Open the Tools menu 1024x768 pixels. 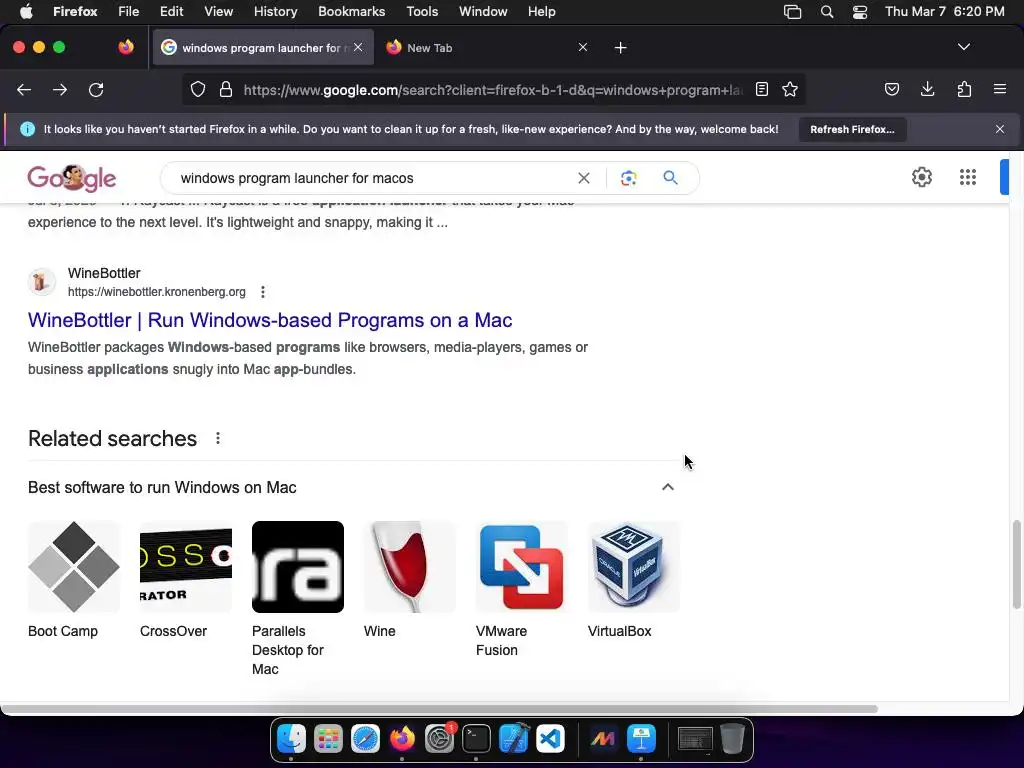coord(422,11)
